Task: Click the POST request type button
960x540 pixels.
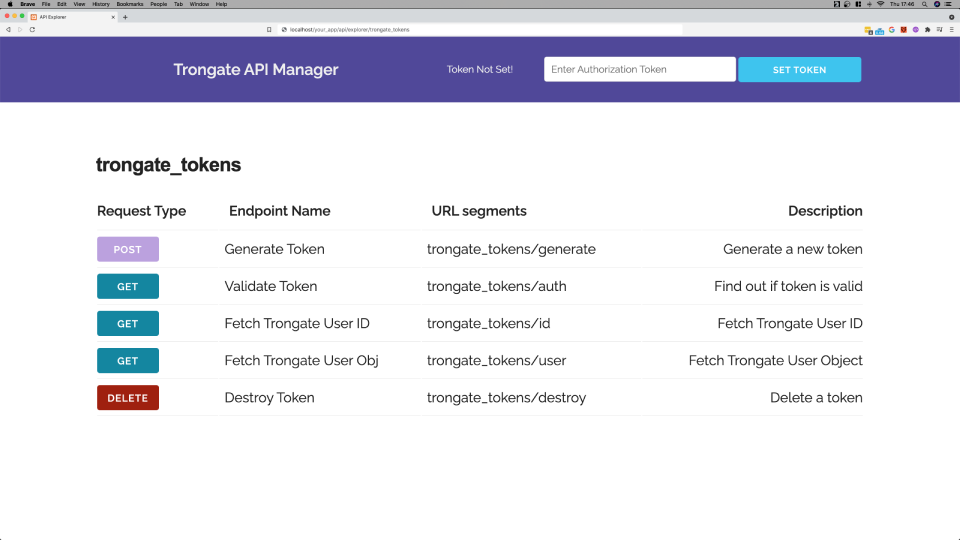Action: (x=127, y=249)
